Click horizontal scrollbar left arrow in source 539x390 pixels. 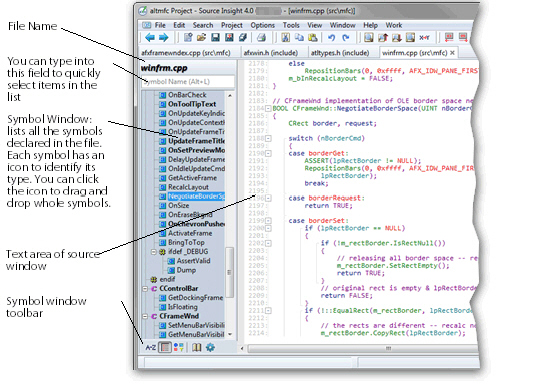tap(242, 348)
